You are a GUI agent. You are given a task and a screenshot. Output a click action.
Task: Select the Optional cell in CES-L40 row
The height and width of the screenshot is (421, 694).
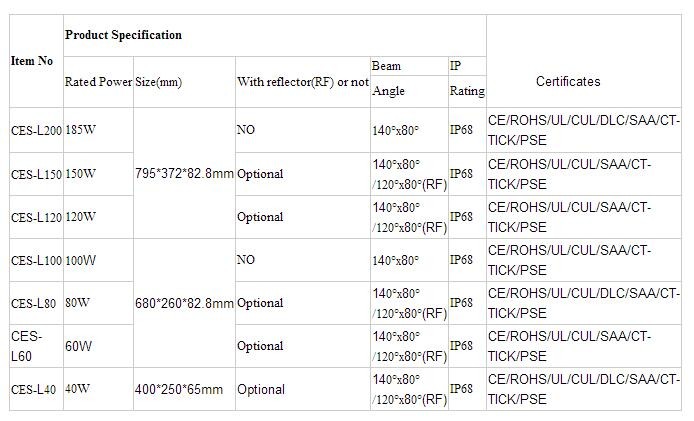(303, 389)
